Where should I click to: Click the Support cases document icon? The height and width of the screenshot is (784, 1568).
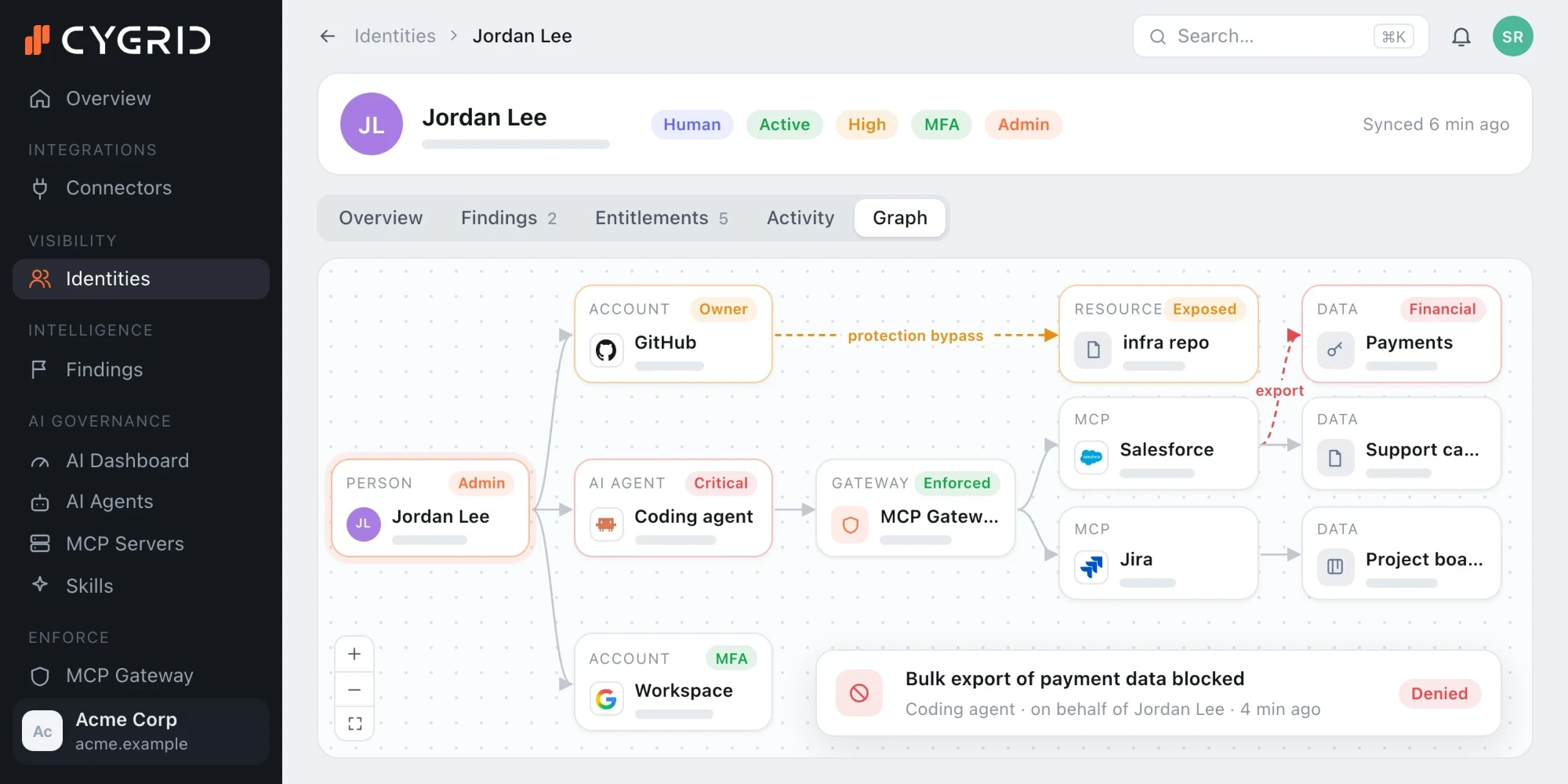(x=1334, y=457)
